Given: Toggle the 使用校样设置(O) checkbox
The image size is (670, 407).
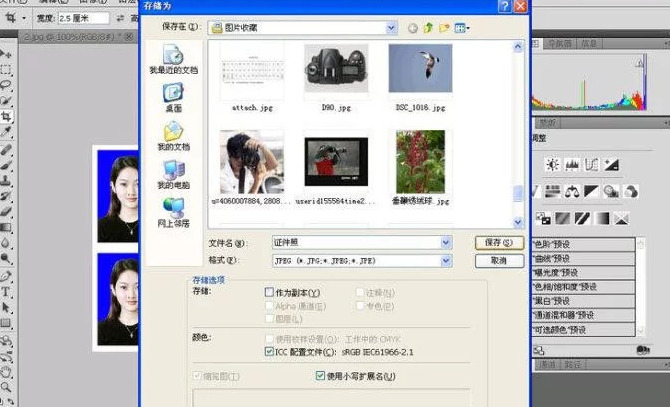Looking at the screenshot, I should [x=269, y=339].
